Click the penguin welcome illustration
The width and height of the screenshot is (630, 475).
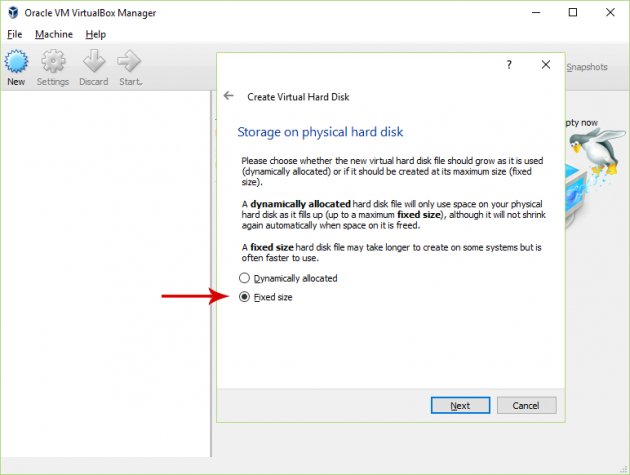click(595, 160)
